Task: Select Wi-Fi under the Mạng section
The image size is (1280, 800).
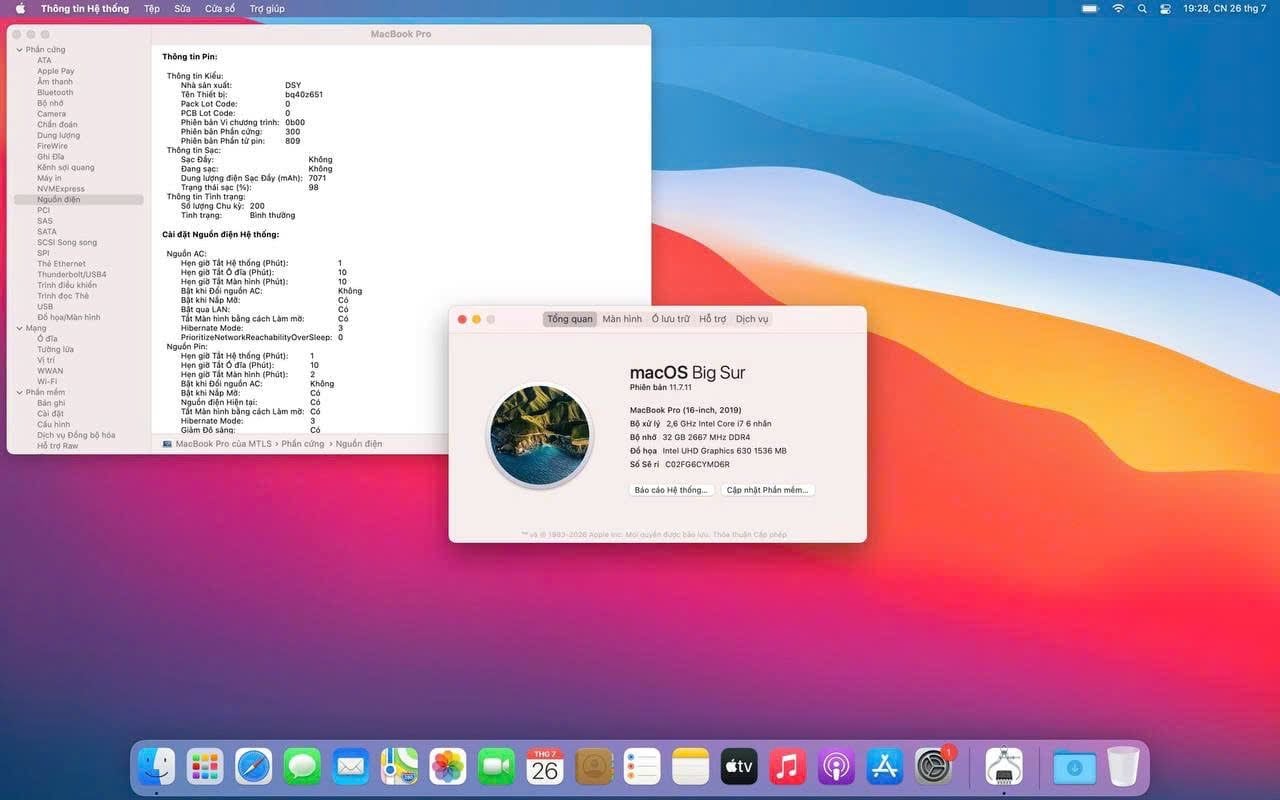Action: (x=47, y=381)
